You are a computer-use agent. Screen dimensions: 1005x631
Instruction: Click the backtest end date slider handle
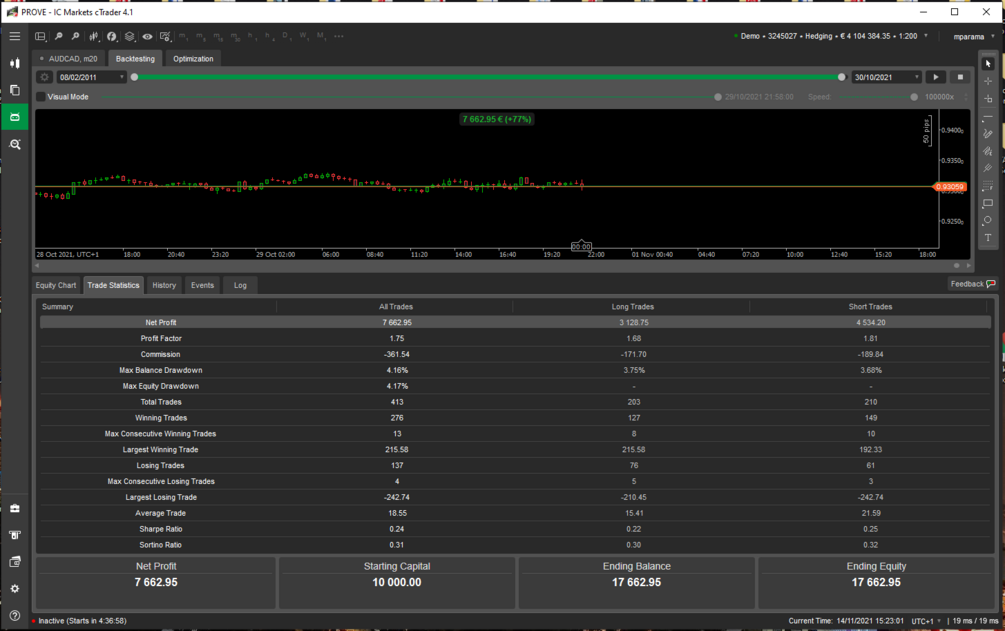pyautogui.click(x=842, y=77)
